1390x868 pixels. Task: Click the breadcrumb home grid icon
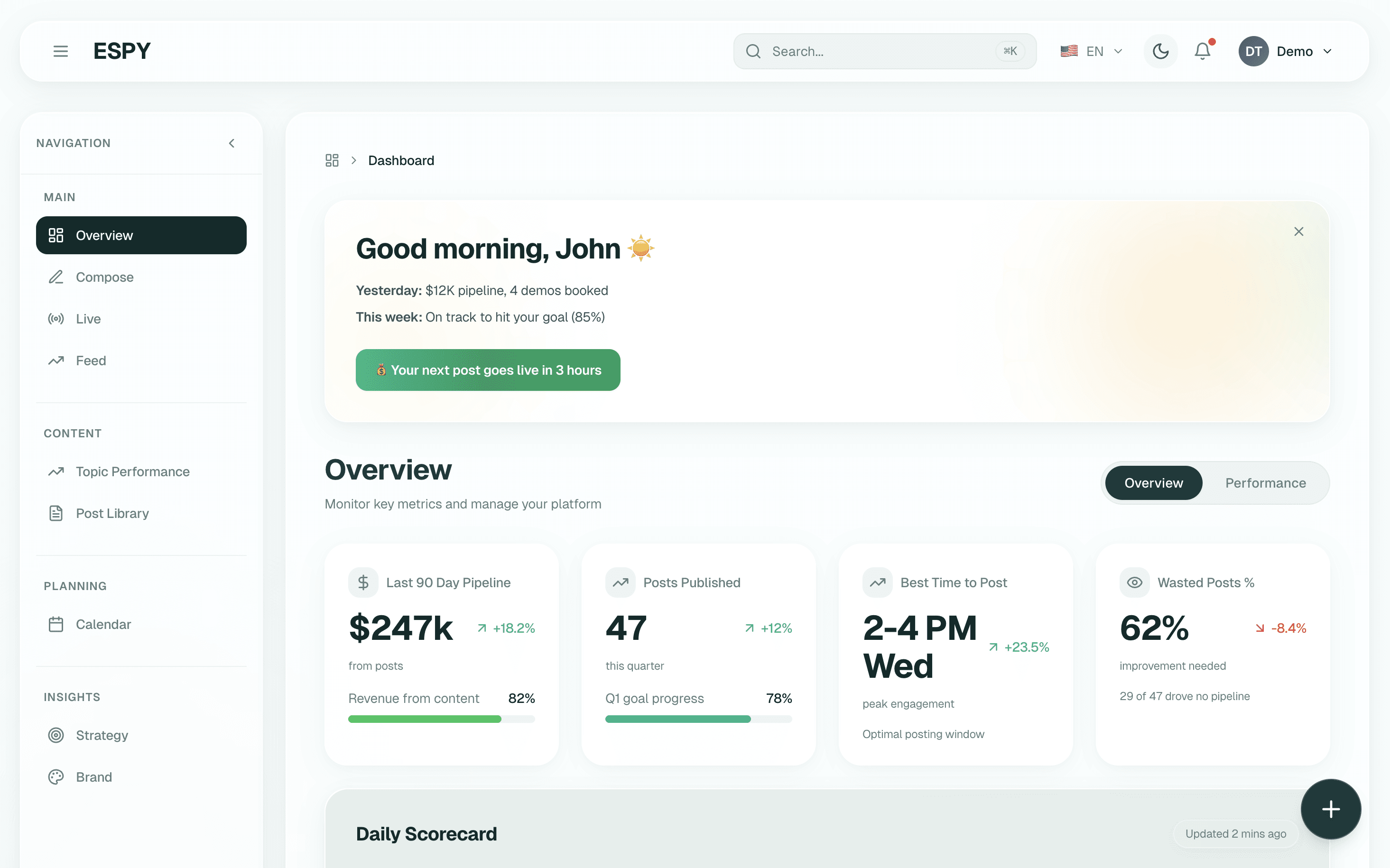(x=332, y=160)
